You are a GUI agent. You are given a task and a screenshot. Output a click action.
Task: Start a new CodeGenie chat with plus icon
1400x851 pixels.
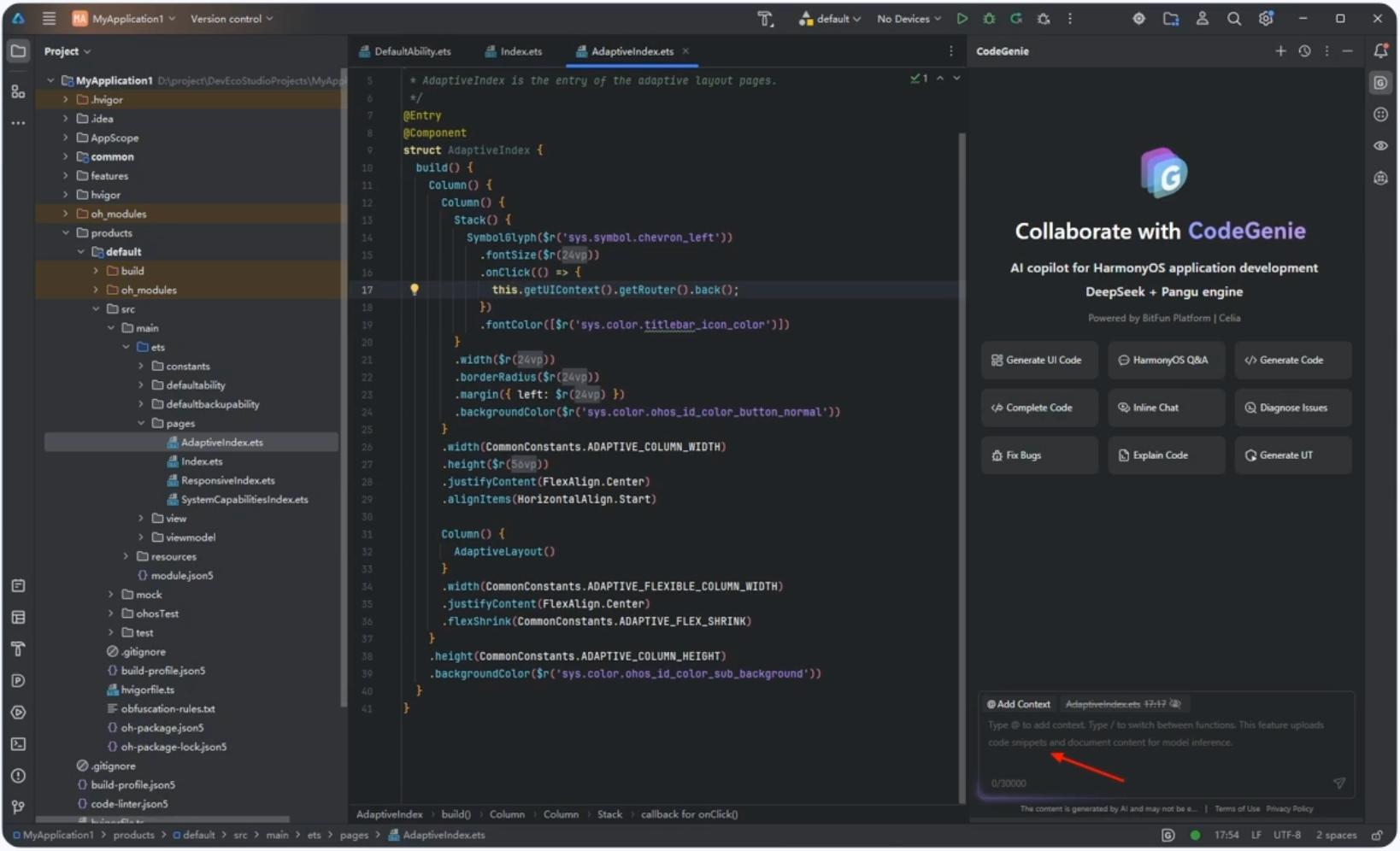[1279, 51]
